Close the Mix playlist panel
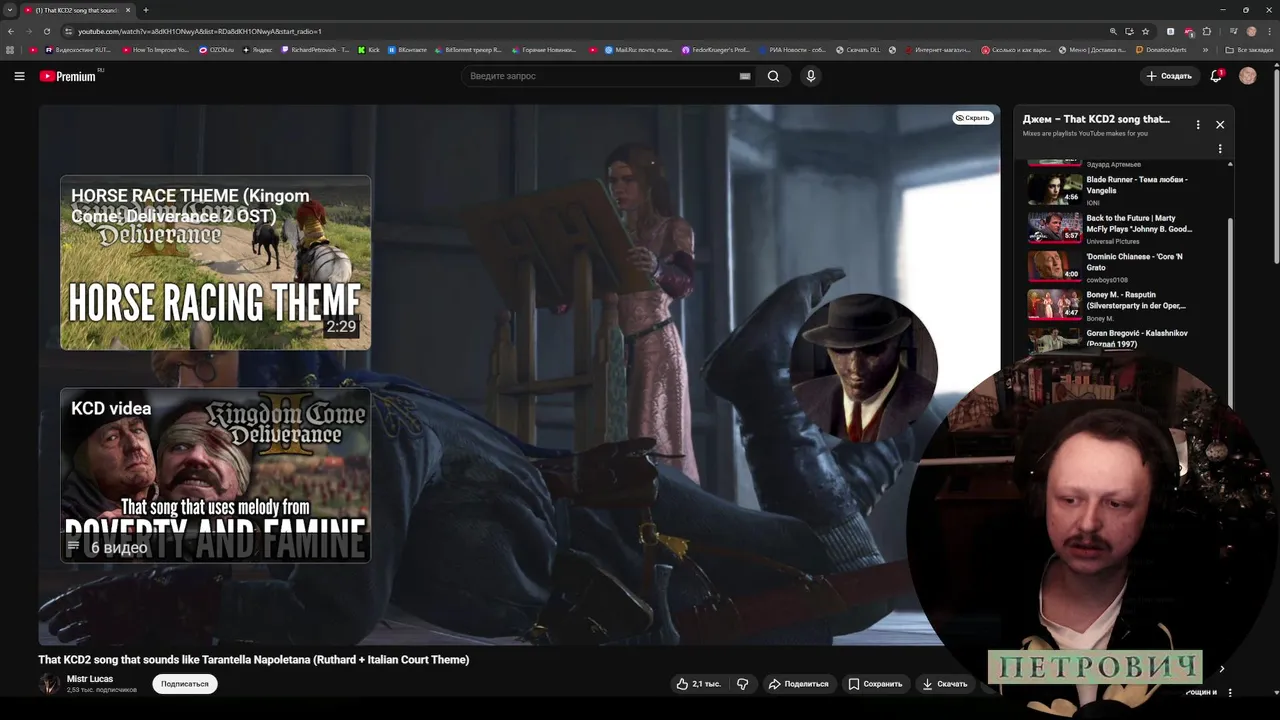 click(x=1220, y=125)
